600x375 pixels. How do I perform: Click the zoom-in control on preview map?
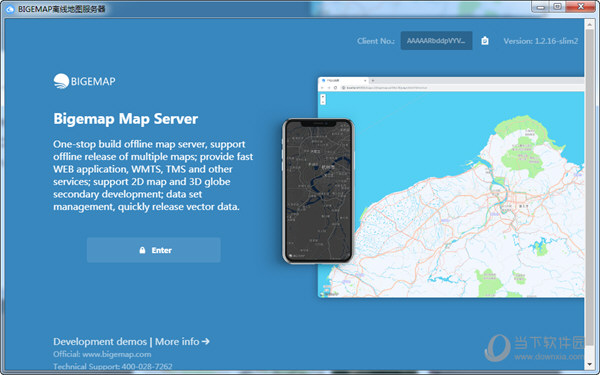tap(323, 96)
